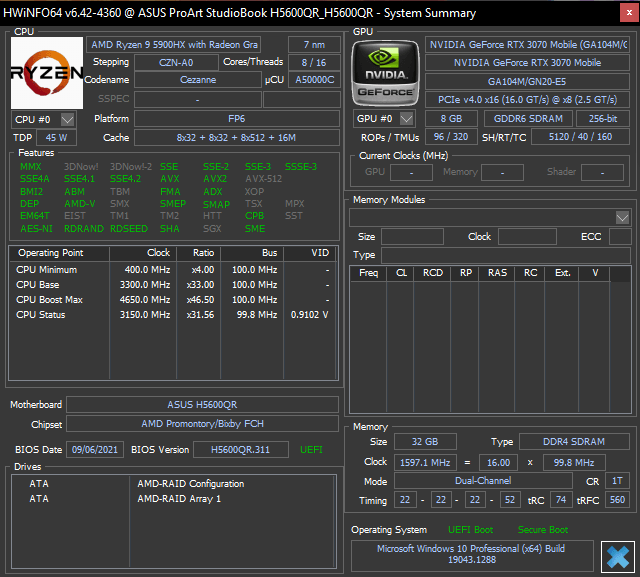This screenshot has height=577, width=640.
Task: Click the AES-NI feature label
Action: coord(36,229)
